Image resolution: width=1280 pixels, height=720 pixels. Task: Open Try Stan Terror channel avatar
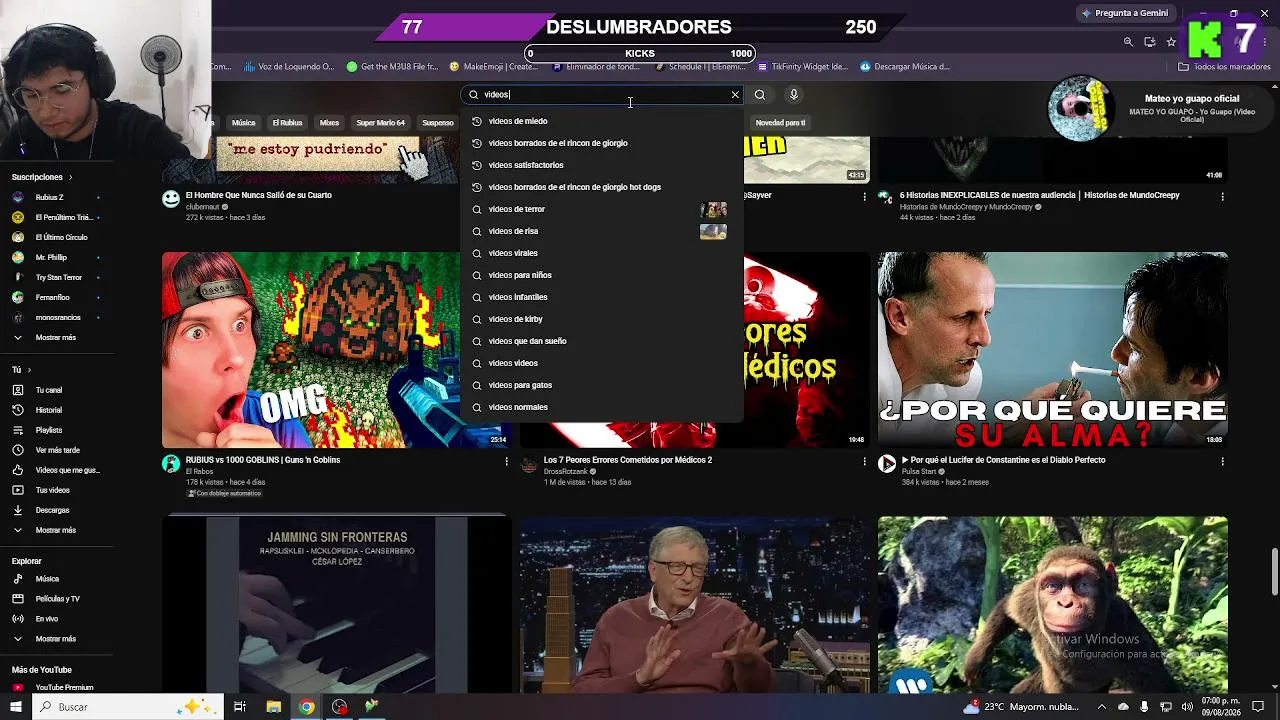point(18,277)
